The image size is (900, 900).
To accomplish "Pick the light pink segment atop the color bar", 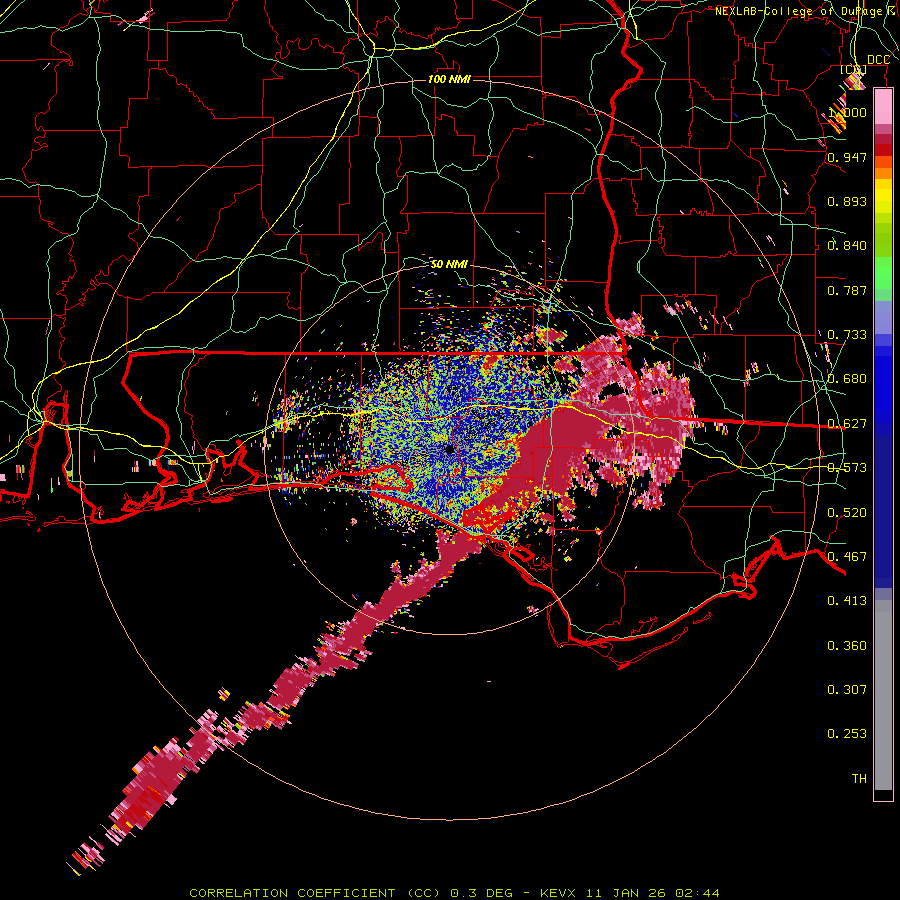I will click(x=883, y=107).
